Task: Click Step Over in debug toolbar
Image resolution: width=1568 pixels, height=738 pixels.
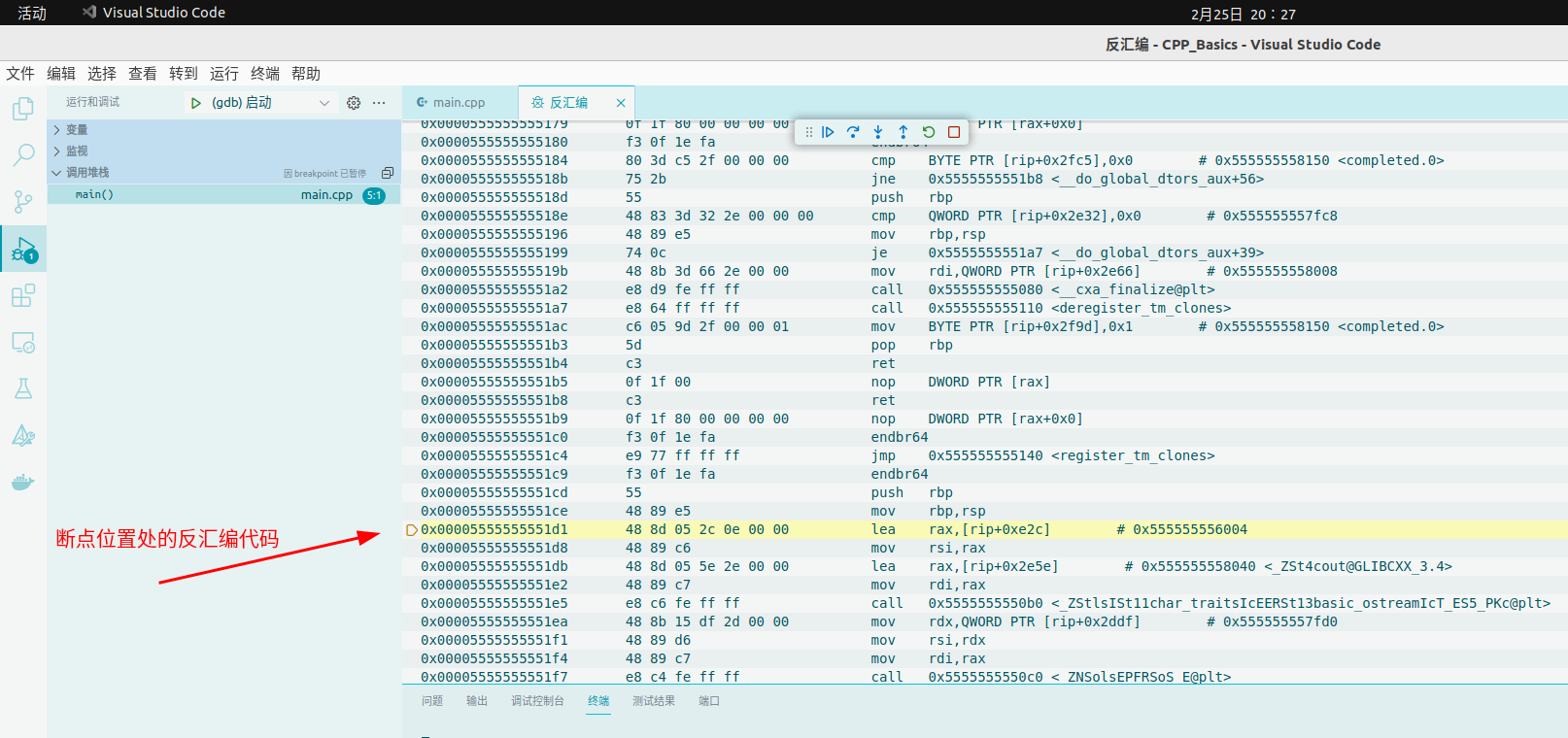Action: click(853, 132)
